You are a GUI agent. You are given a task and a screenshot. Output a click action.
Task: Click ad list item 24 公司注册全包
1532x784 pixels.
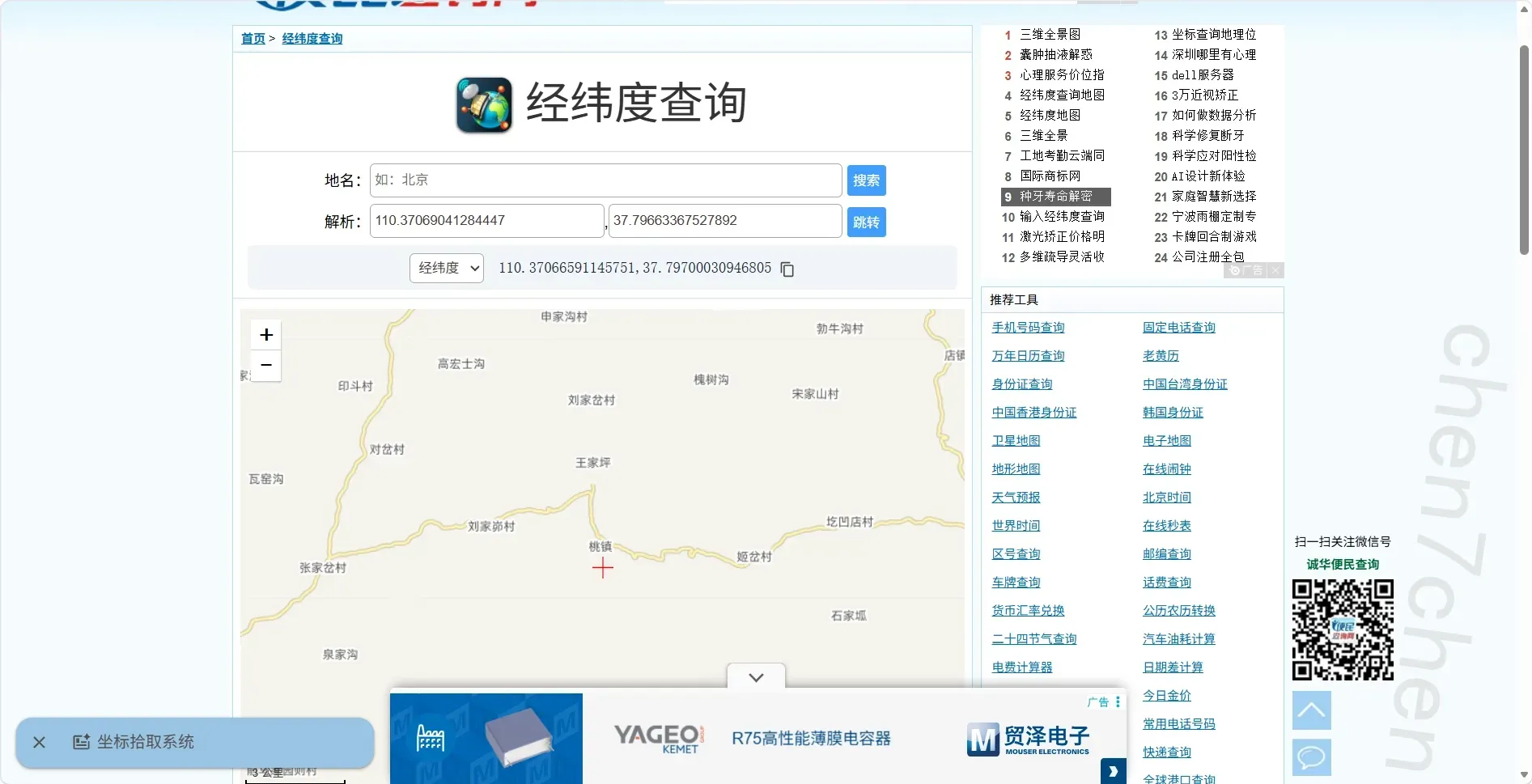[x=1207, y=257]
